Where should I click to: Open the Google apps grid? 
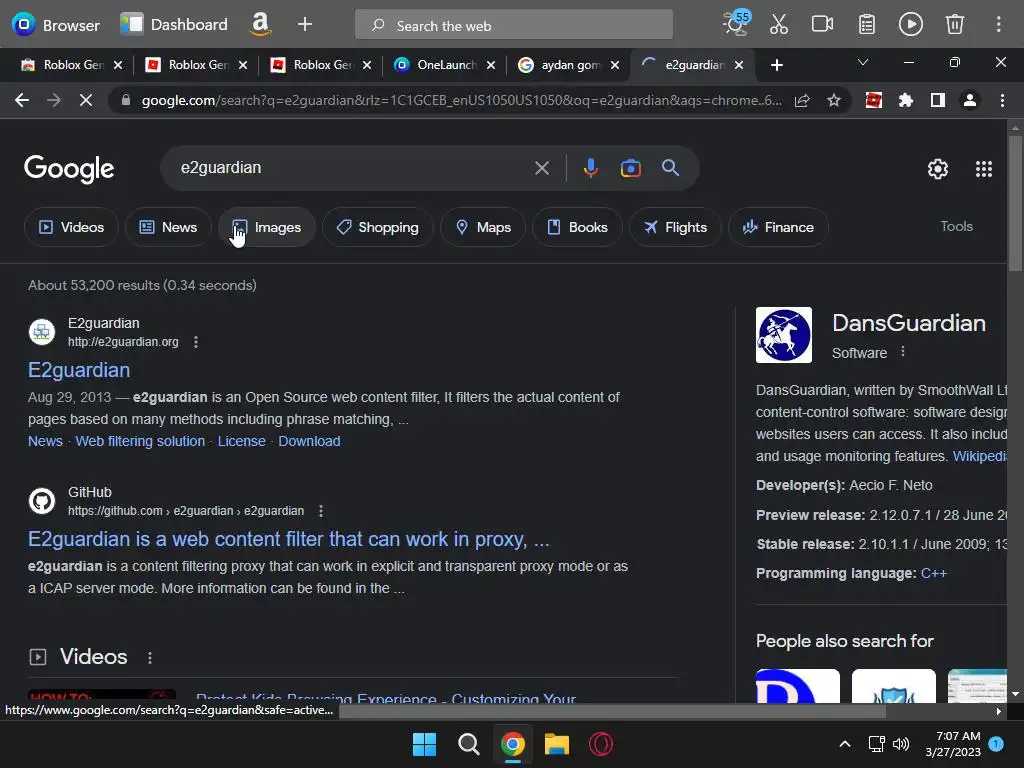pos(984,169)
